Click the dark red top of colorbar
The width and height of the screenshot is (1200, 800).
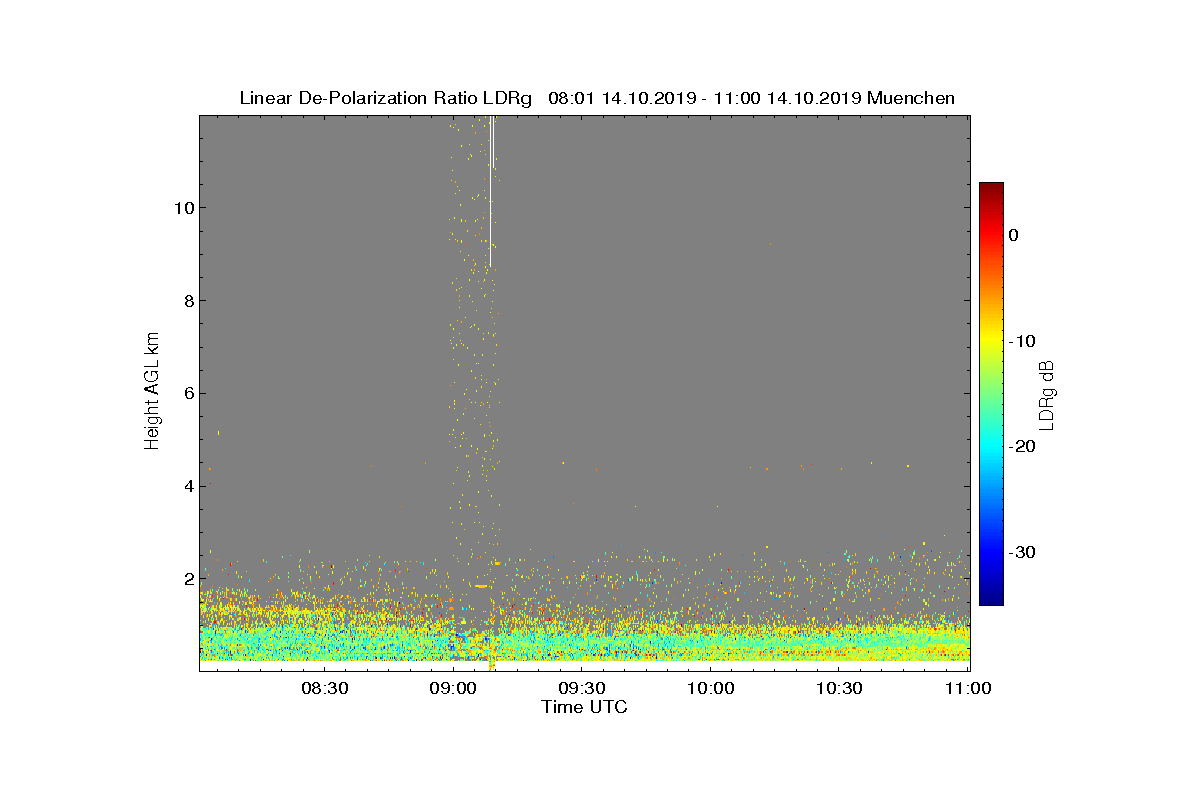pyautogui.click(x=991, y=188)
